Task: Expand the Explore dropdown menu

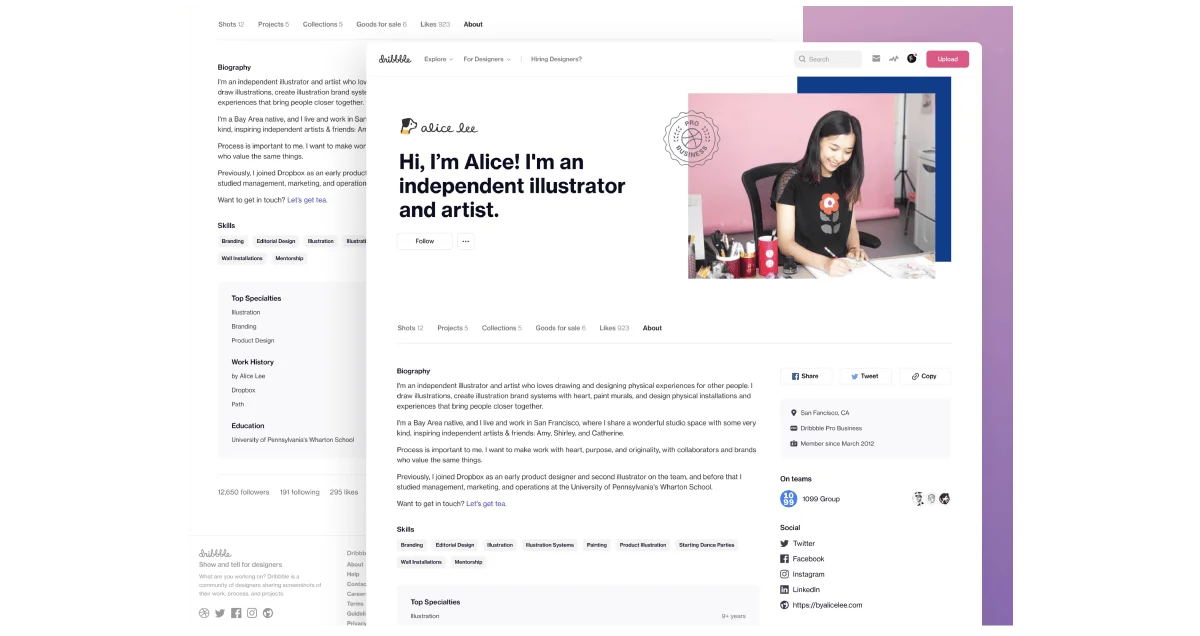Action: (x=439, y=59)
